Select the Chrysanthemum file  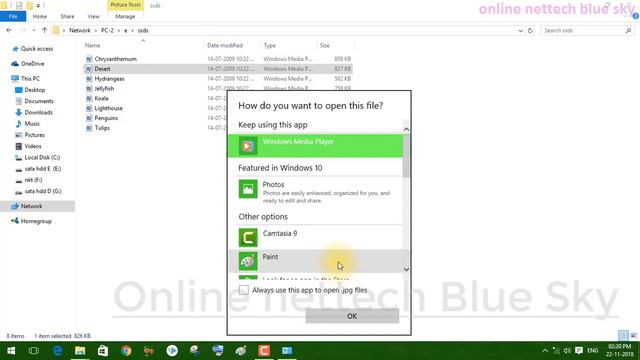[x=116, y=59]
